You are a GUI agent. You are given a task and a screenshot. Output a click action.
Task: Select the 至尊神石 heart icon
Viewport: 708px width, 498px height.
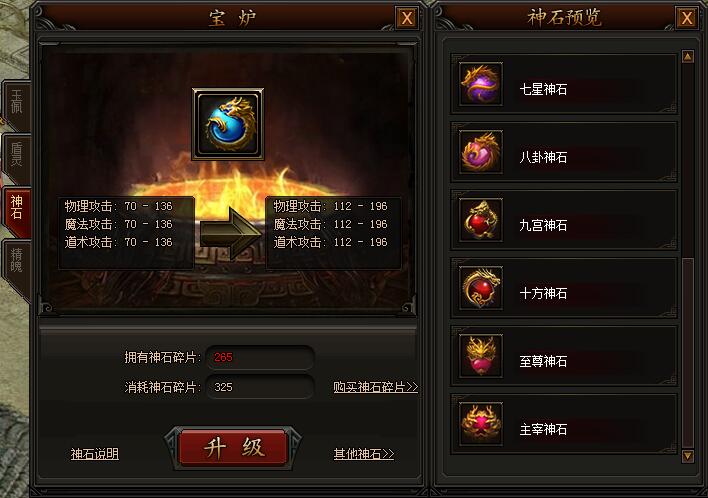[x=481, y=356]
